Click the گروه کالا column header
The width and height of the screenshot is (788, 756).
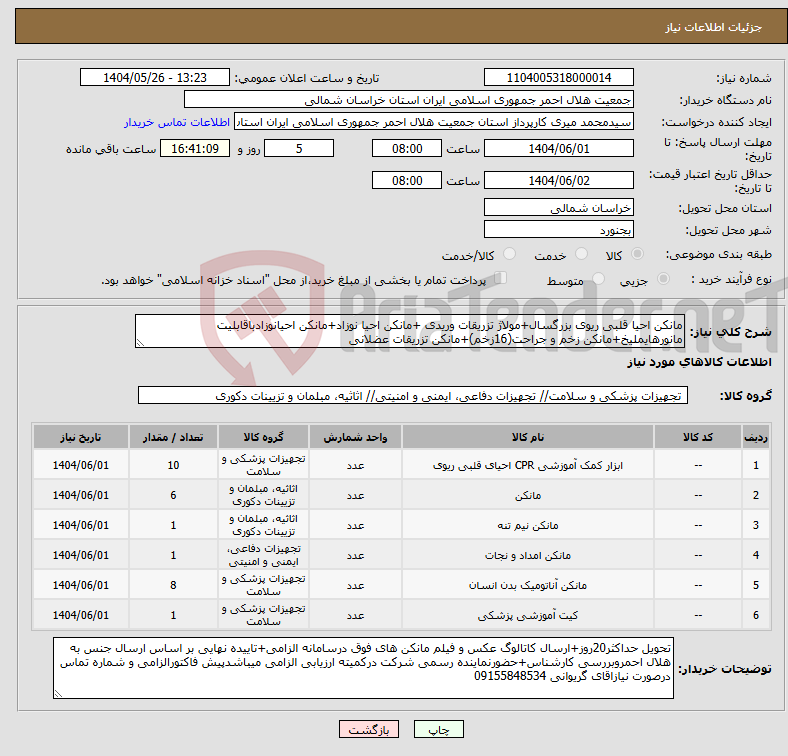[263, 437]
